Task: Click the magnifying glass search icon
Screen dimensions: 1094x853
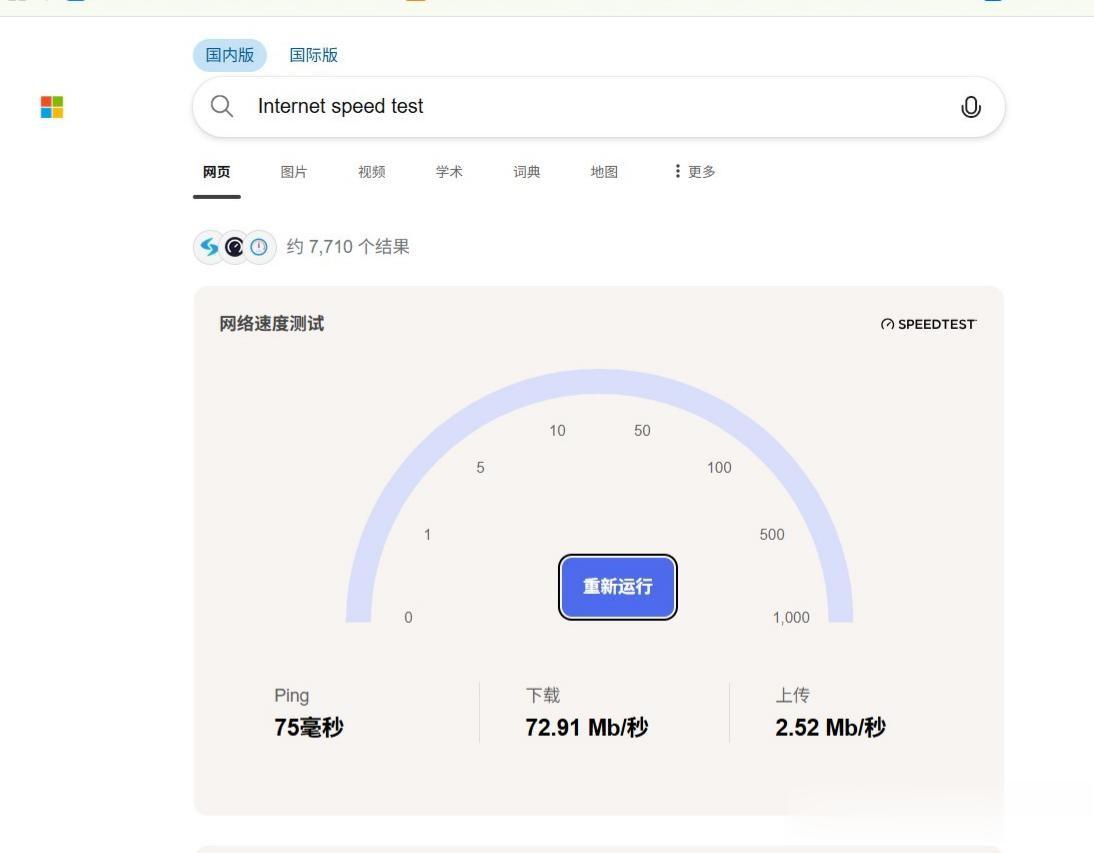Action: [222, 107]
